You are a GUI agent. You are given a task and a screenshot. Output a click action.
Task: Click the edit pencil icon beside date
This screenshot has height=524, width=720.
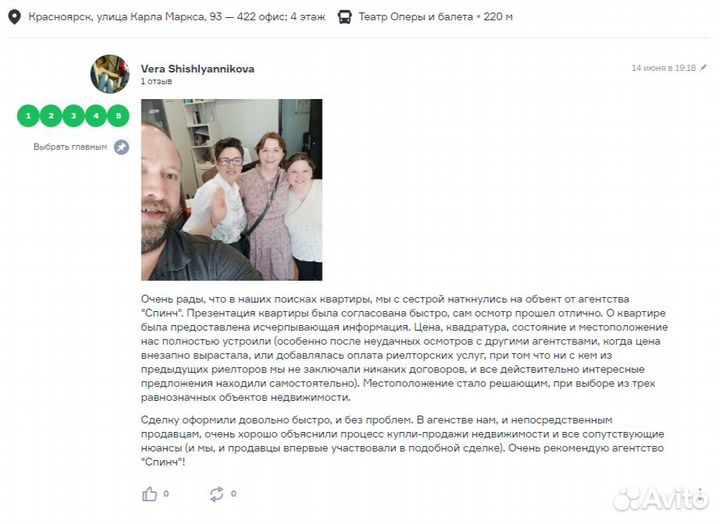click(x=703, y=68)
